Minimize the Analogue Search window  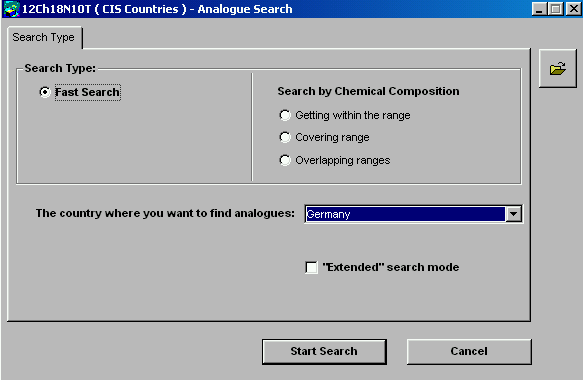(x=539, y=9)
